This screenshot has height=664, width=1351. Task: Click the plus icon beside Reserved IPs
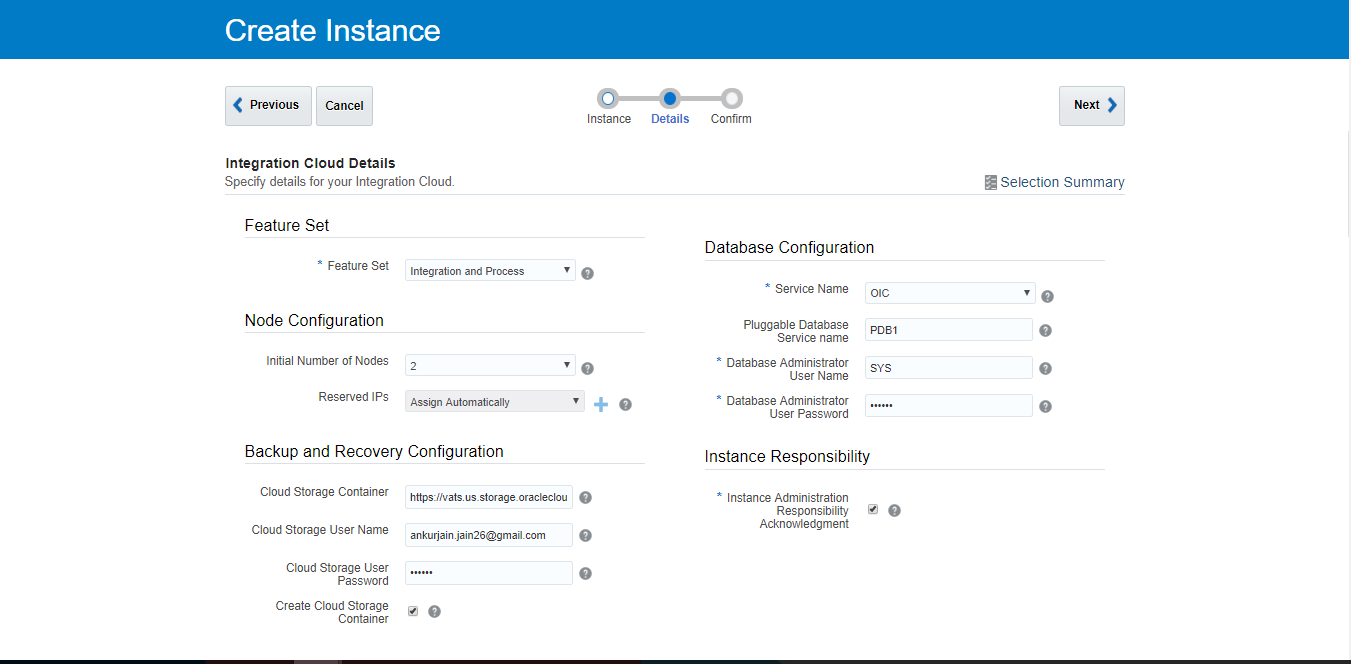601,403
